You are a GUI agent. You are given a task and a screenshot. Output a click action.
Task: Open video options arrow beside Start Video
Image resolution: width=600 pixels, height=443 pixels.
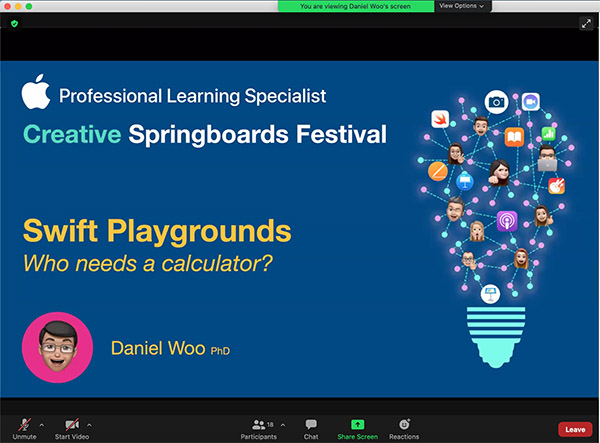pyautogui.click(x=89, y=425)
